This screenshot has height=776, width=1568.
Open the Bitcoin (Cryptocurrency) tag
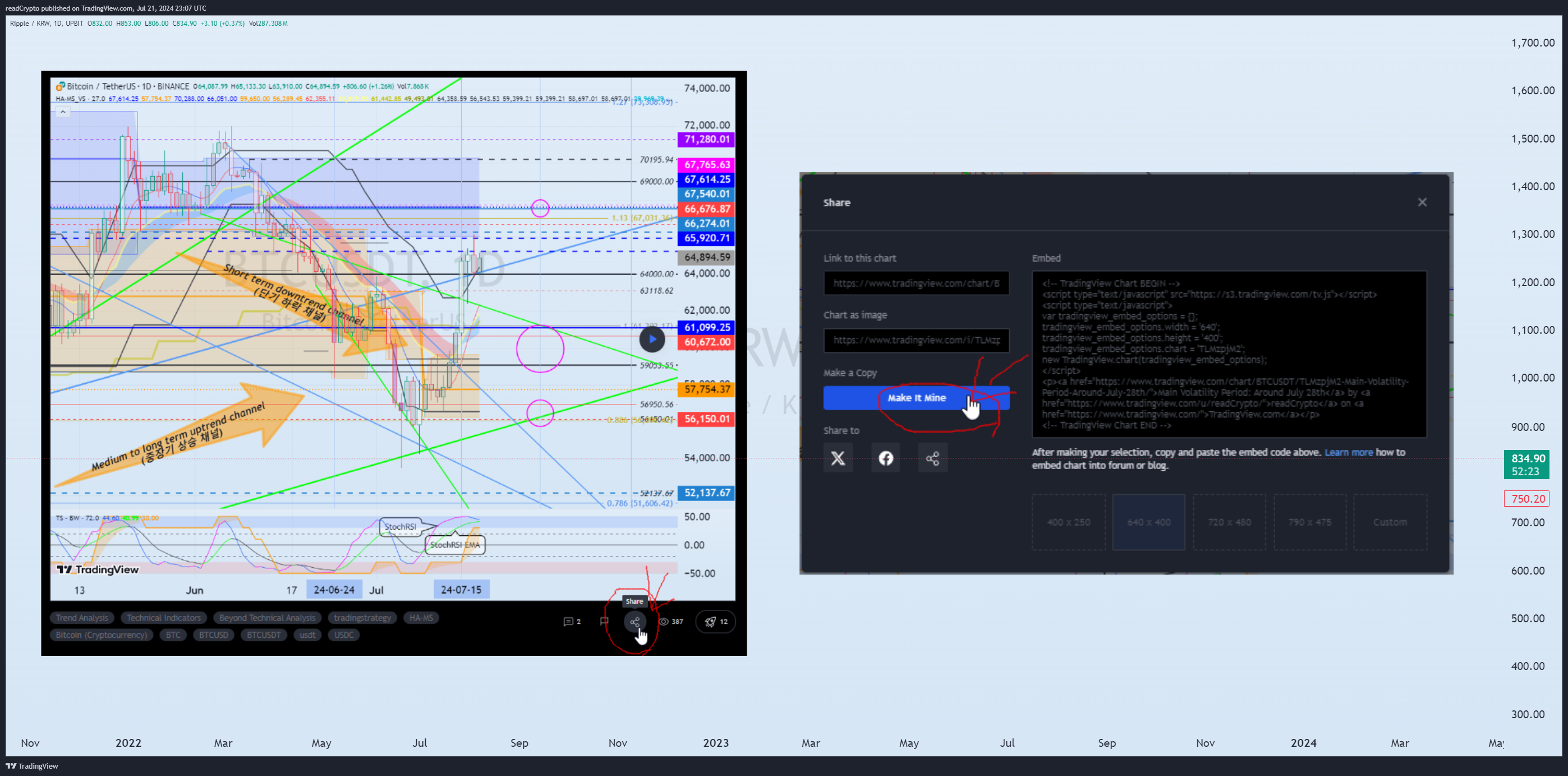[101, 635]
